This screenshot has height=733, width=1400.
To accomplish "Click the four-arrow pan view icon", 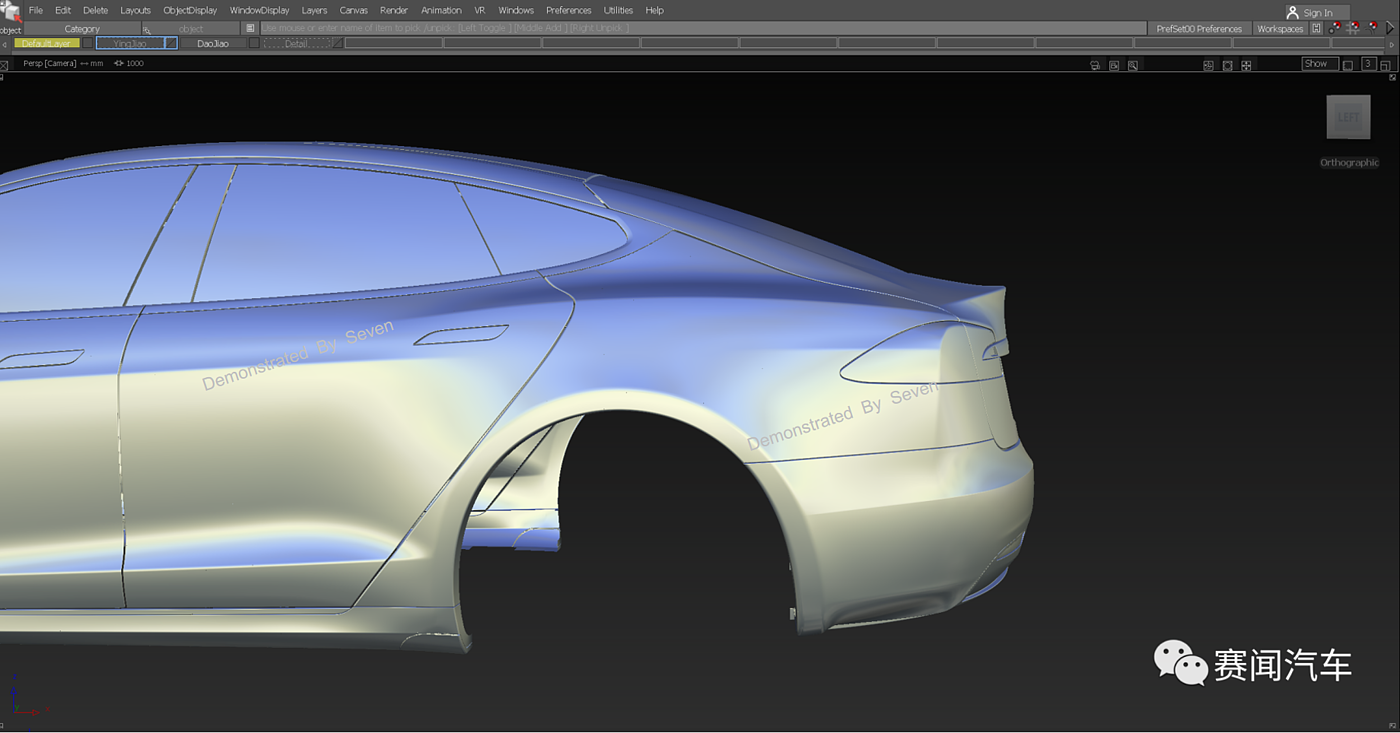I will pos(1246,65).
